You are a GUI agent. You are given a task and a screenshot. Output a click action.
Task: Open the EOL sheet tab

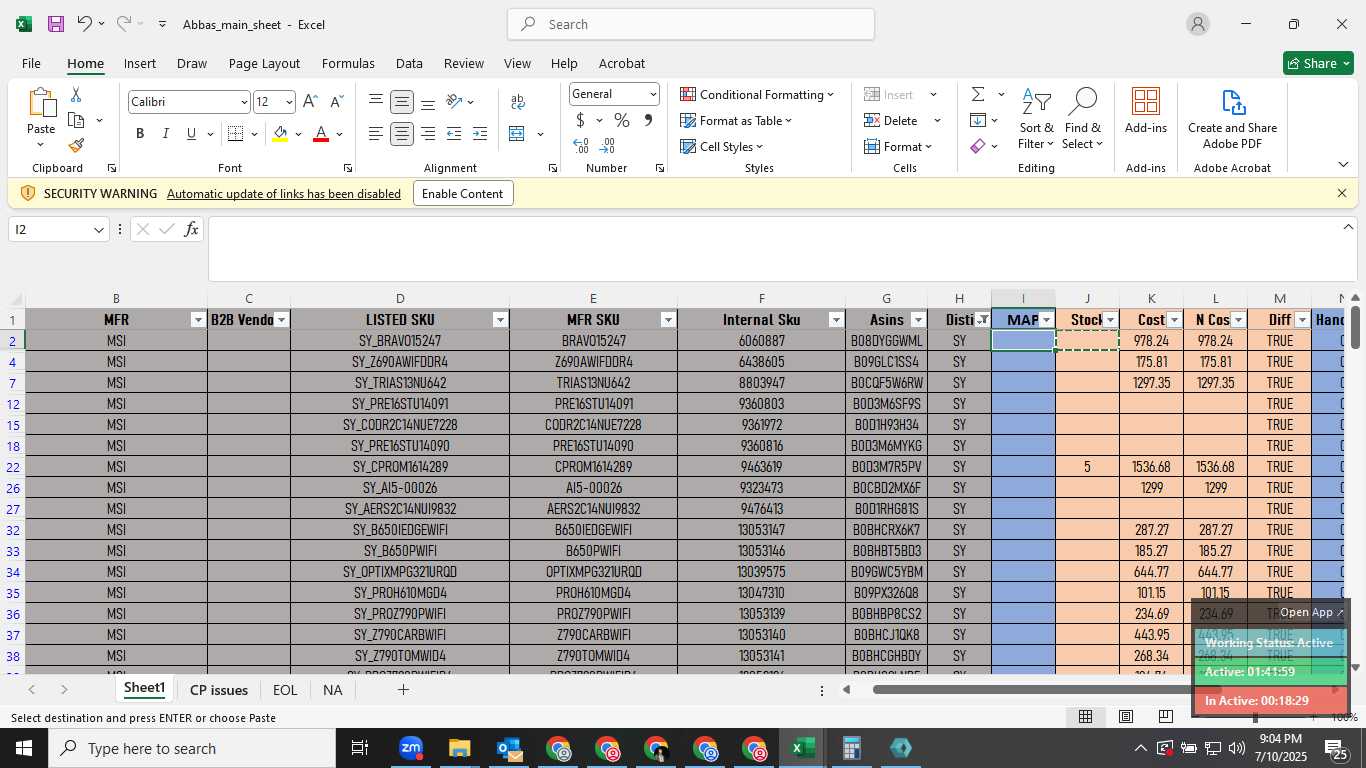285,690
